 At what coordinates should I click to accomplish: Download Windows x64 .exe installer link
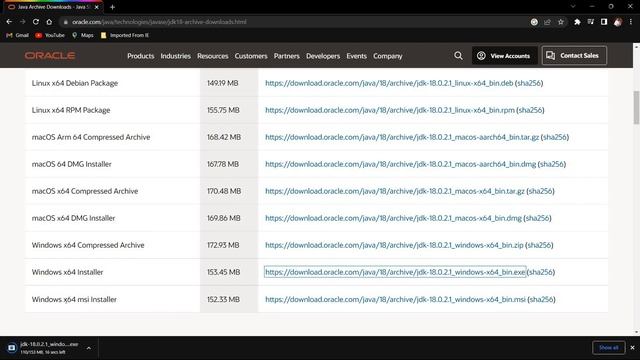[395, 272]
